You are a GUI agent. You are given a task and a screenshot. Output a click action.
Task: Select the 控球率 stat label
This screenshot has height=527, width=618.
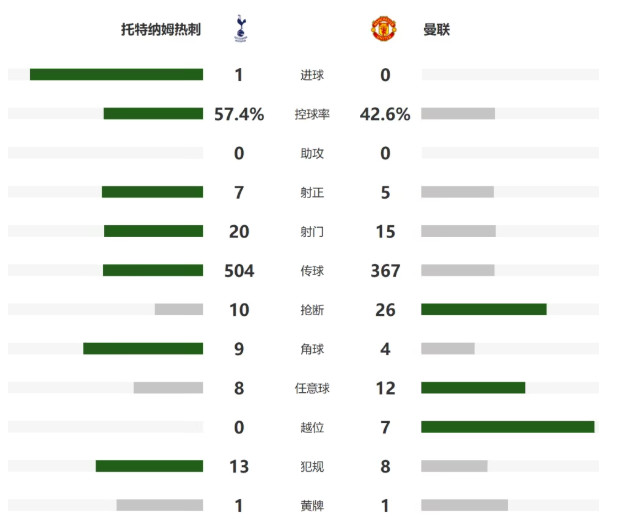point(312,114)
